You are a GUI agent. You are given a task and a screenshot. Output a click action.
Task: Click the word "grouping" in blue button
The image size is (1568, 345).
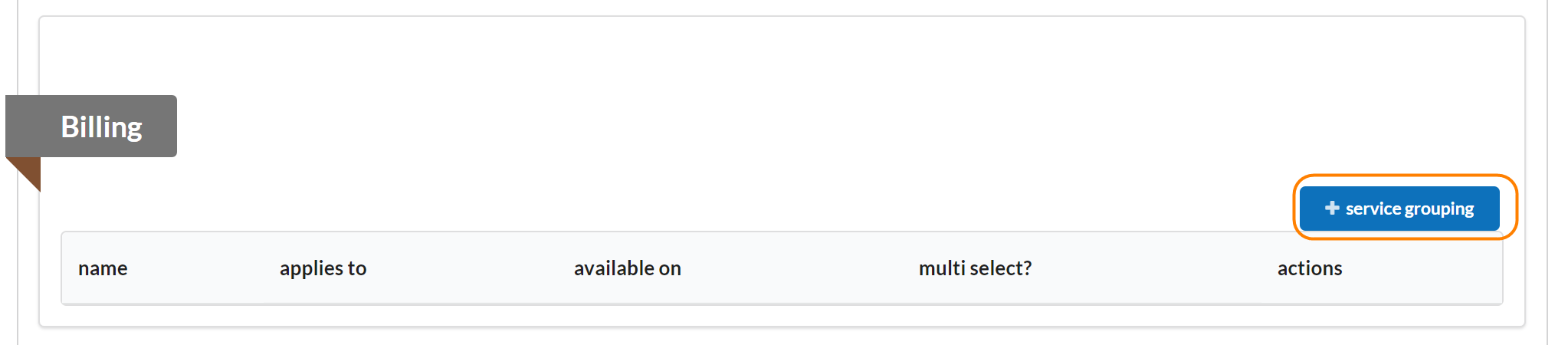tap(1438, 209)
